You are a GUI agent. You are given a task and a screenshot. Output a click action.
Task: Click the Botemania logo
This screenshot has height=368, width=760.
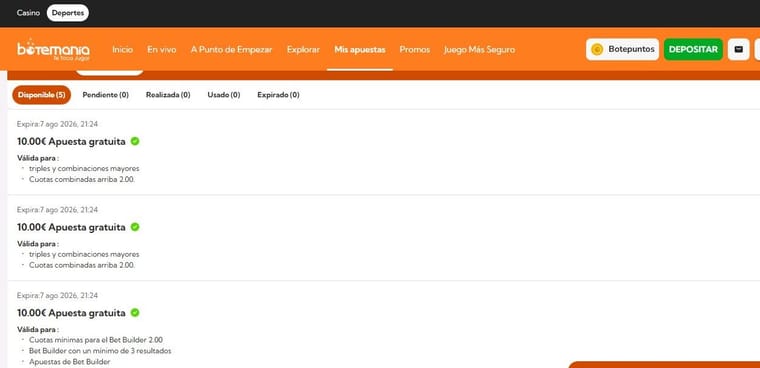pyautogui.click(x=53, y=49)
